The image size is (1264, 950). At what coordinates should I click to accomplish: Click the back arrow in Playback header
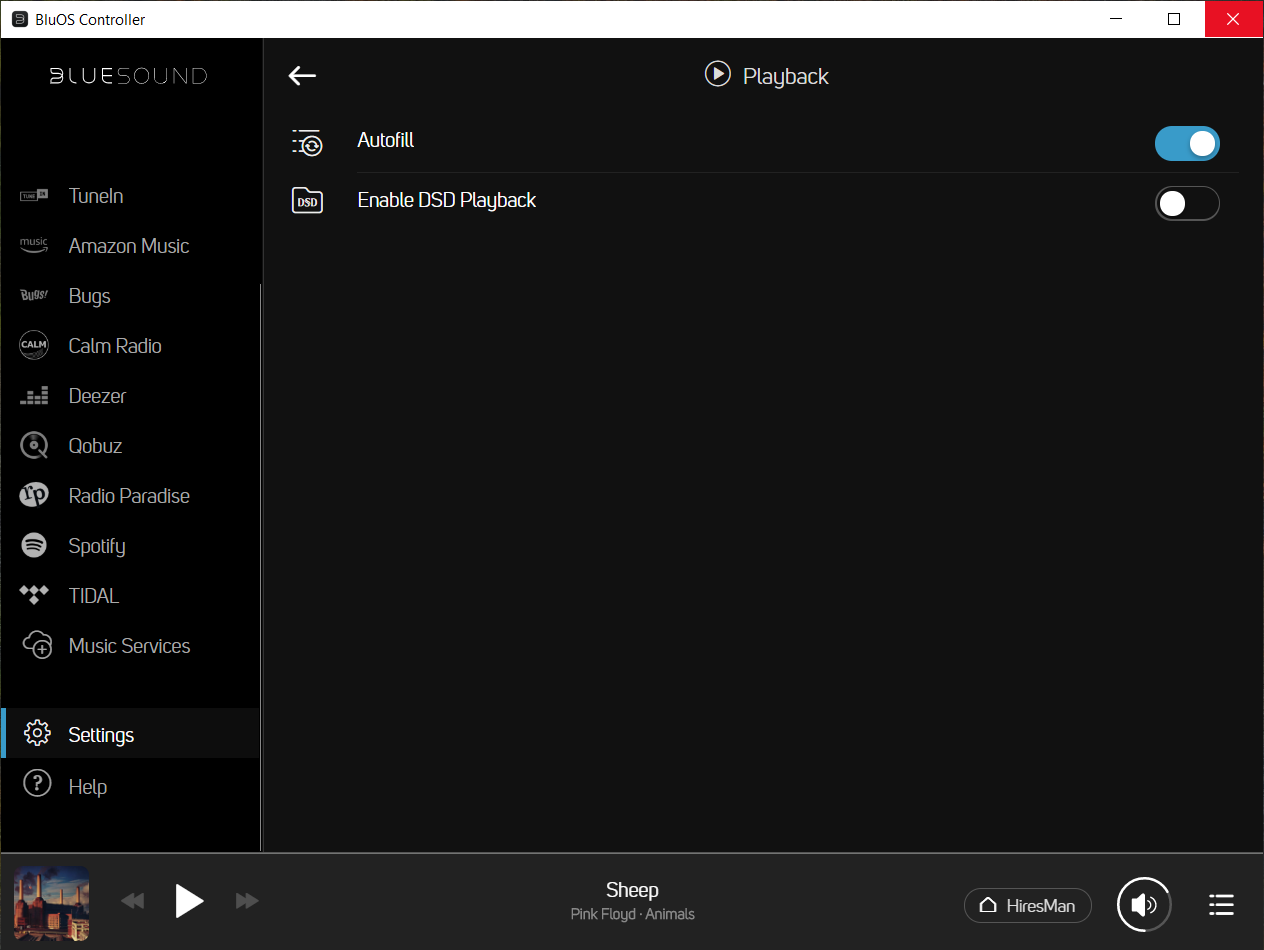click(x=302, y=76)
